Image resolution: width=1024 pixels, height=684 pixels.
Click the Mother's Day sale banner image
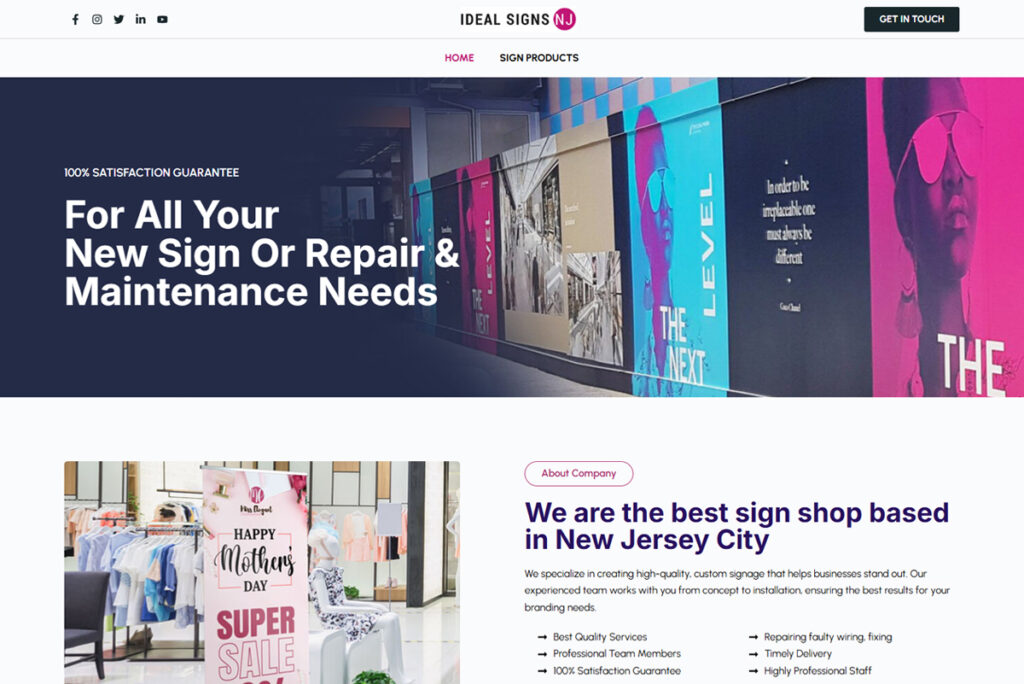point(262,572)
